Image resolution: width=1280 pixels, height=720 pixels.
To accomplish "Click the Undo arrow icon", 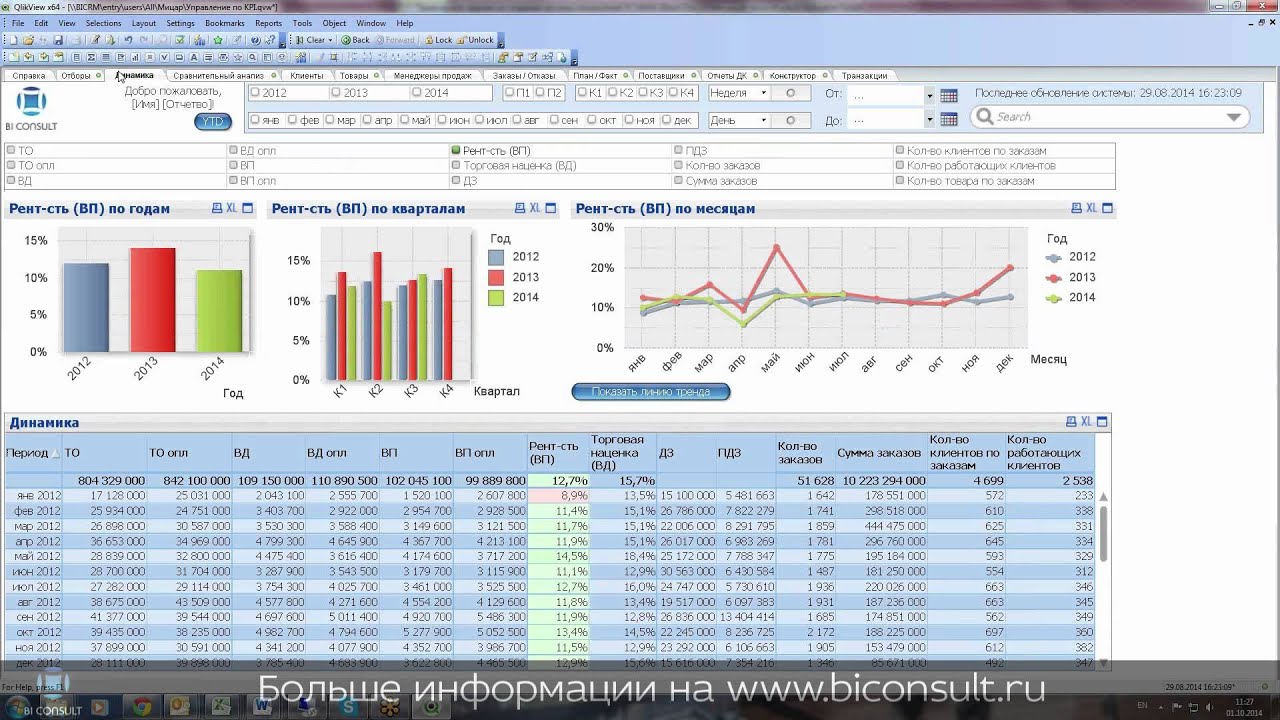I will click(128, 40).
